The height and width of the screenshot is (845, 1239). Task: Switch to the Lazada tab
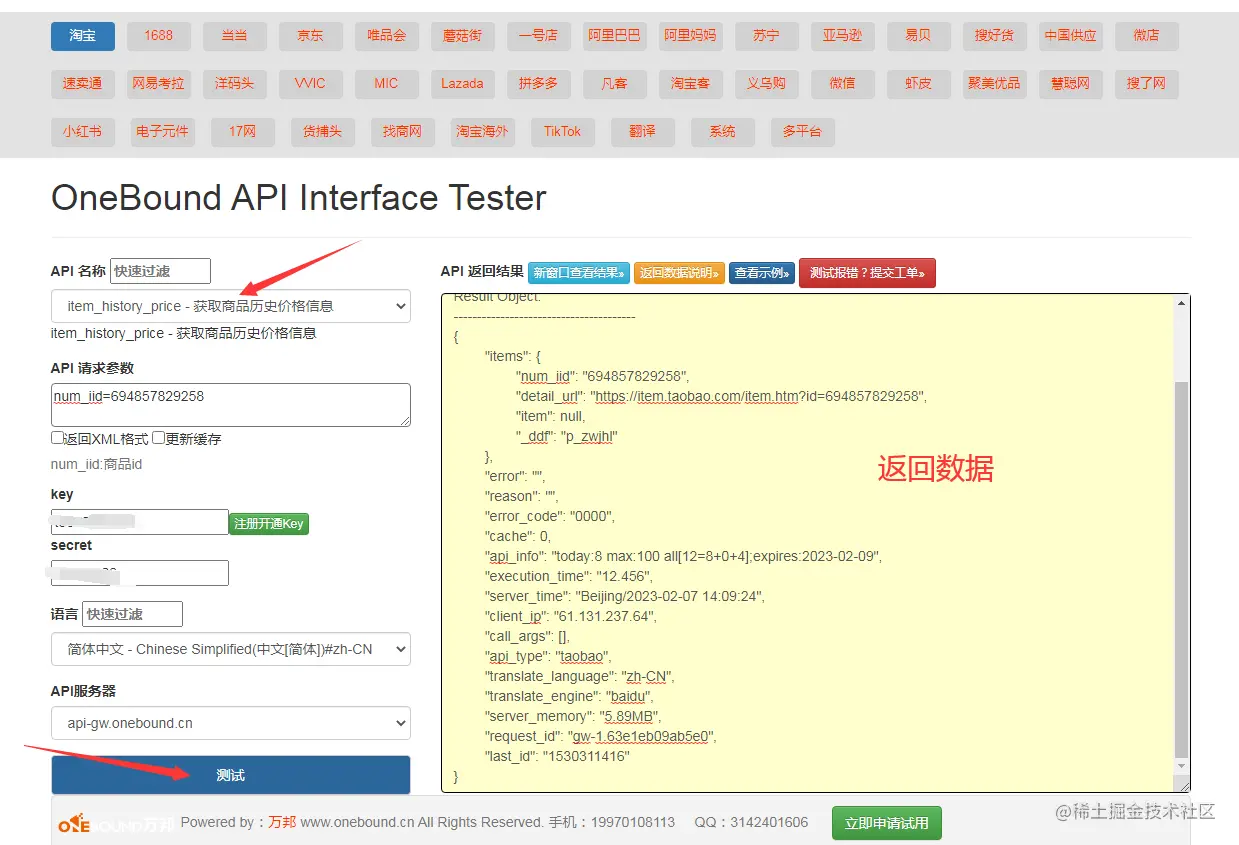pos(462,84)
